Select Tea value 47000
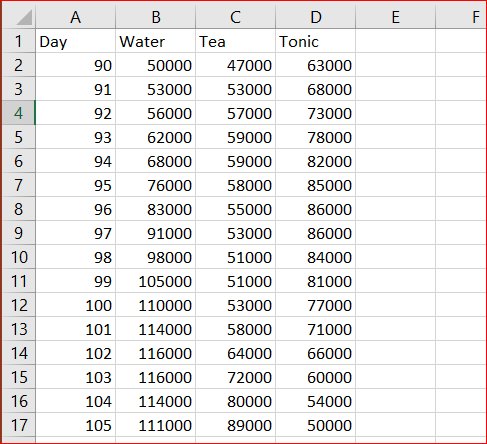 point(236,65)
